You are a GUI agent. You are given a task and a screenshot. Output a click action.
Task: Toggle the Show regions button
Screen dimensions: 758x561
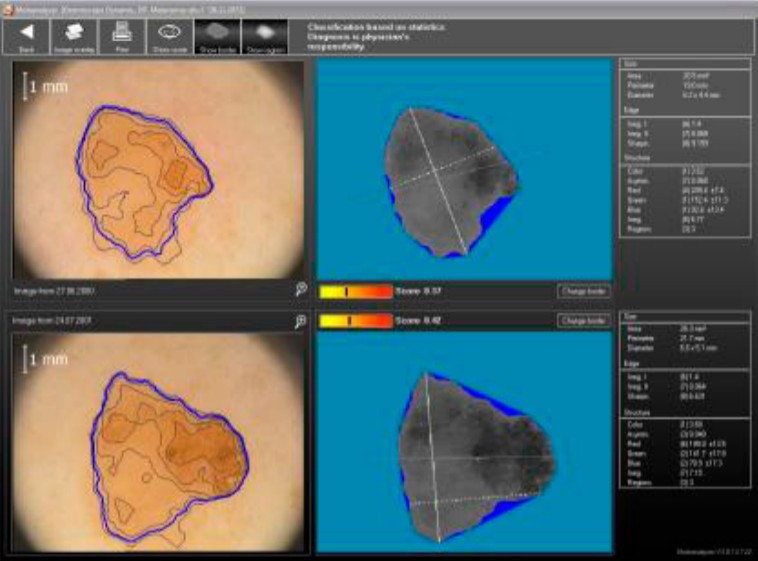click(x=265, y=36)
